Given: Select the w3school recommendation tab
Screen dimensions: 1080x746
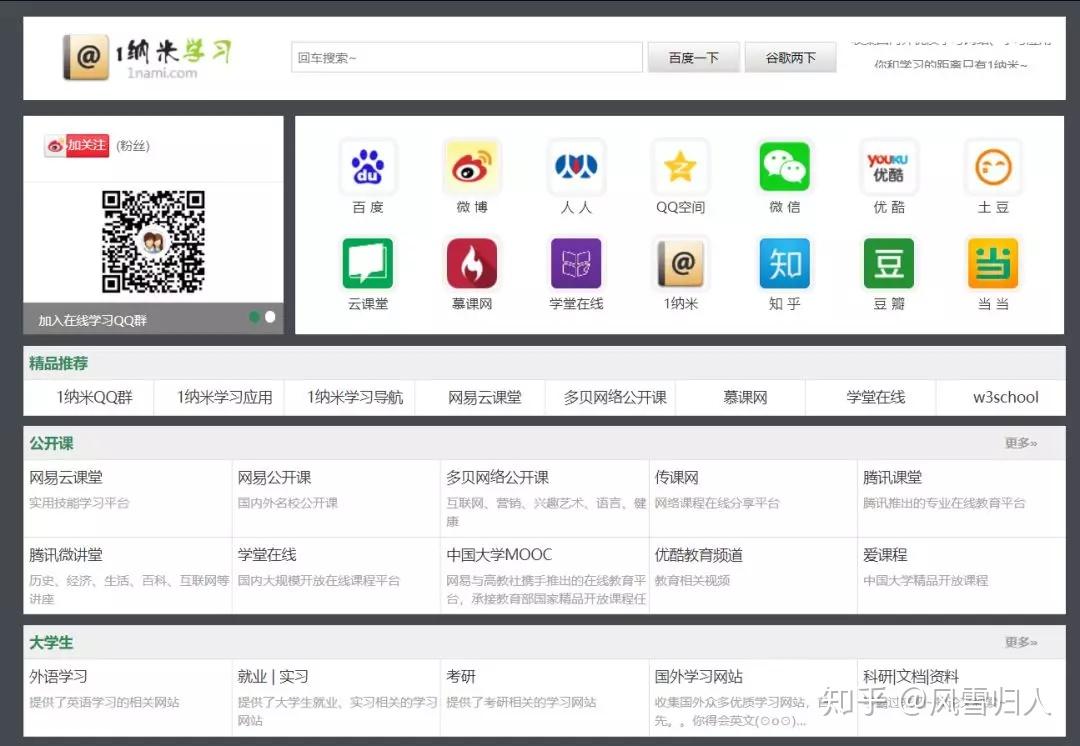Looking at the screenshot, I should 1006,397.
